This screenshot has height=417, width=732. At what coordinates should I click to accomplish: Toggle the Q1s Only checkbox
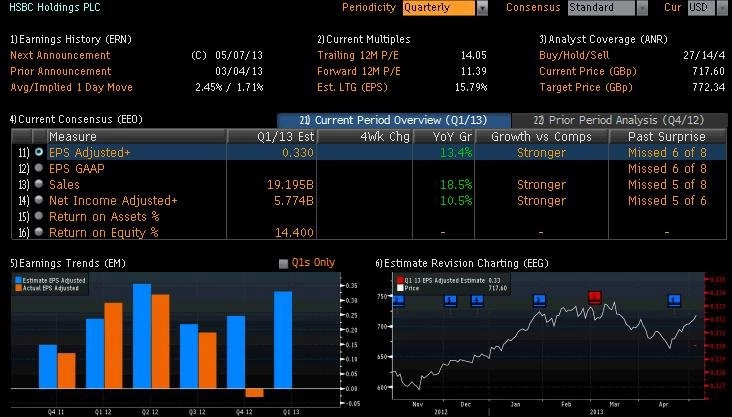[x=283, y=264]
